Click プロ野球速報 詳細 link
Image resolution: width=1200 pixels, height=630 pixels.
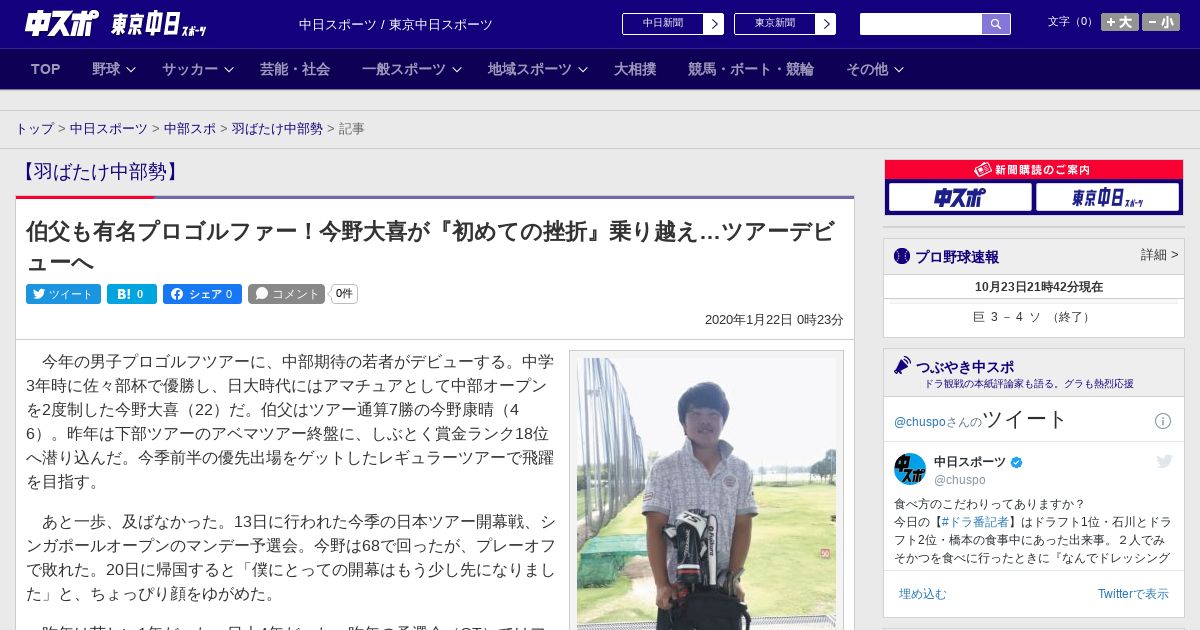coord(1159,255)
